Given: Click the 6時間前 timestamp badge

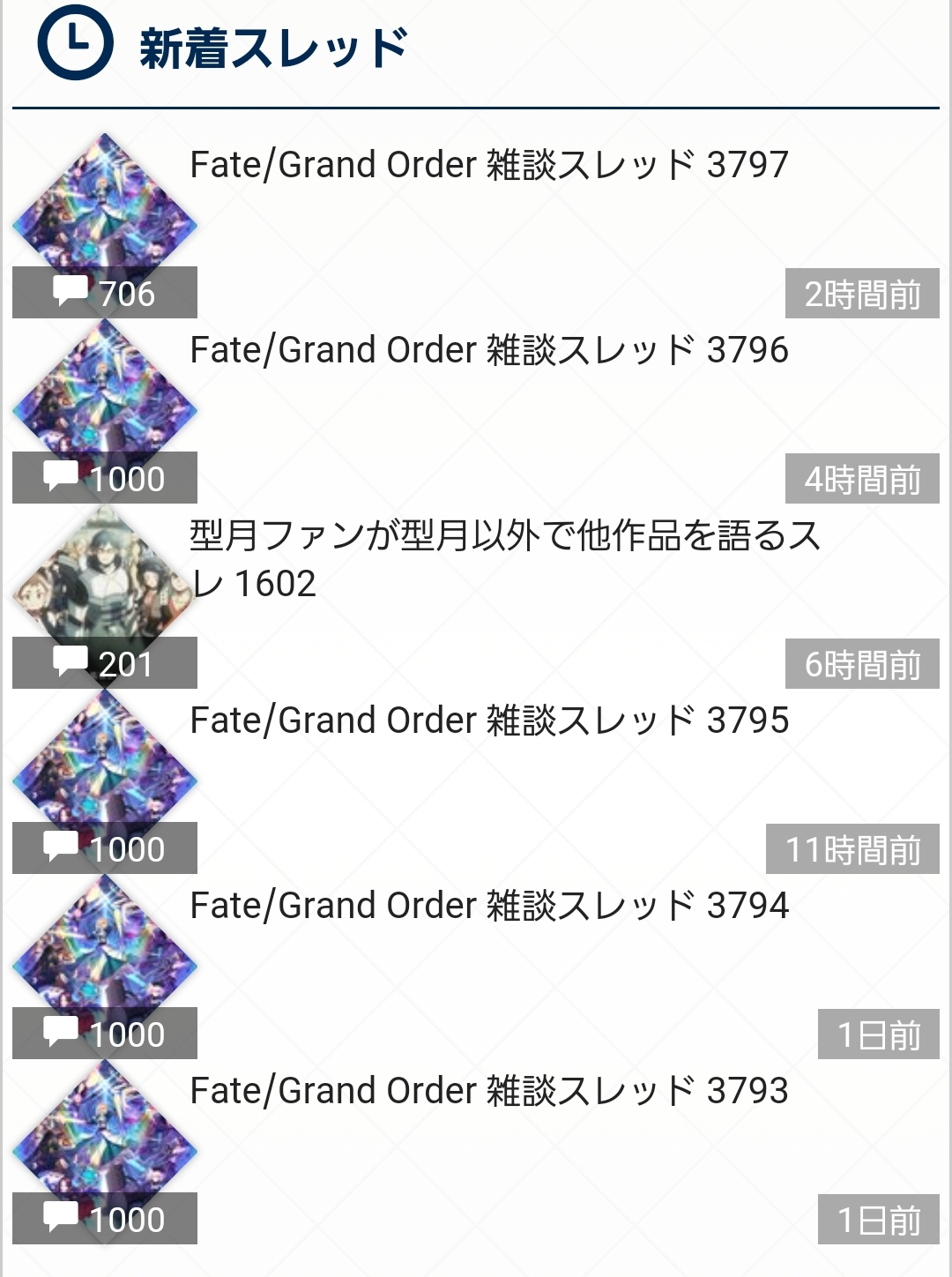Looking at the screenshot, I should 862,664.
